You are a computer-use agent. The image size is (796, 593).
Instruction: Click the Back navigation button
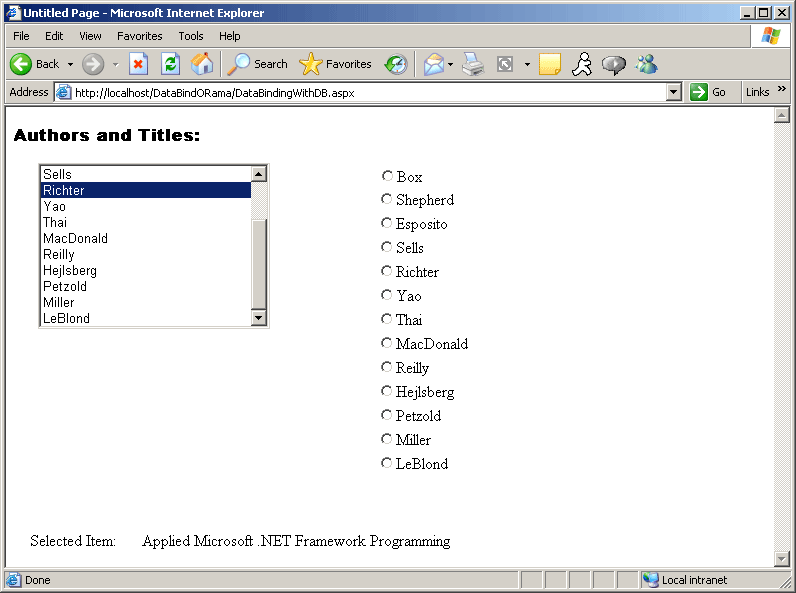(35, 64)
